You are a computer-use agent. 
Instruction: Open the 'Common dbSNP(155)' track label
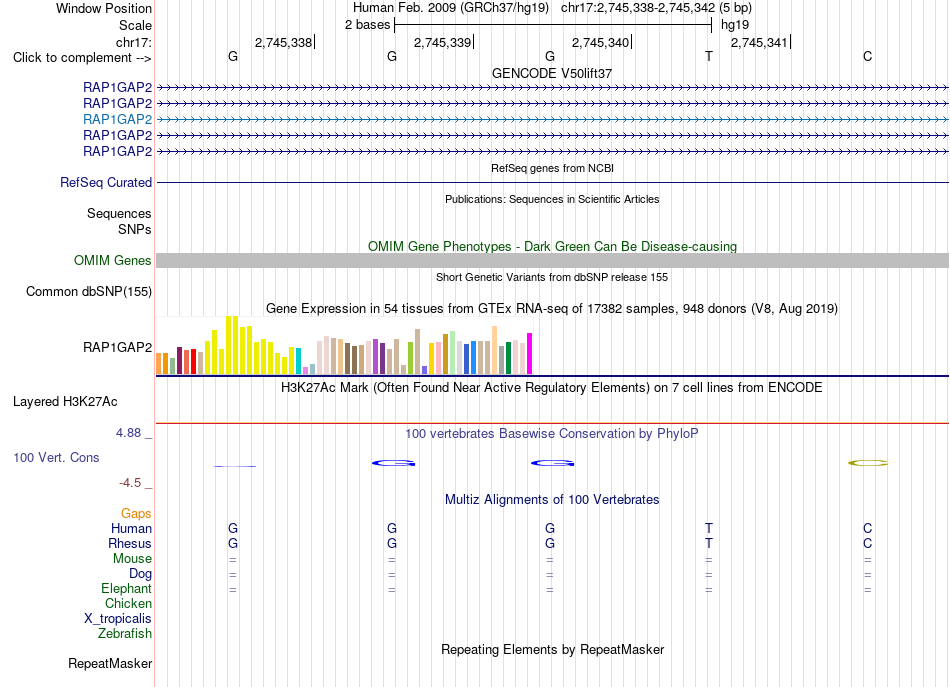coord(89,291)
